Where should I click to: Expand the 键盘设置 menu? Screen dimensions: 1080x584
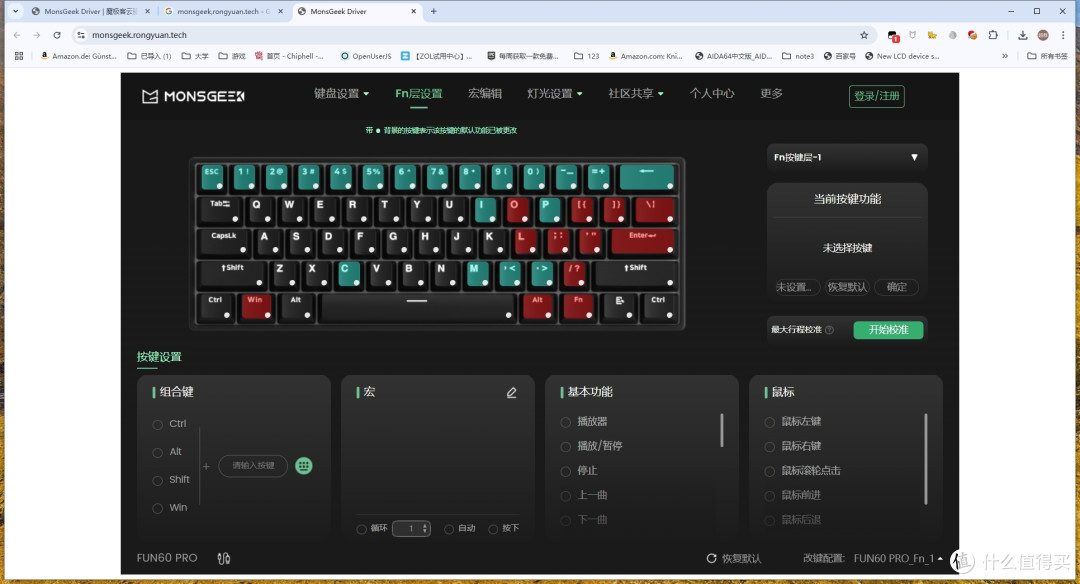pos(342,94)
